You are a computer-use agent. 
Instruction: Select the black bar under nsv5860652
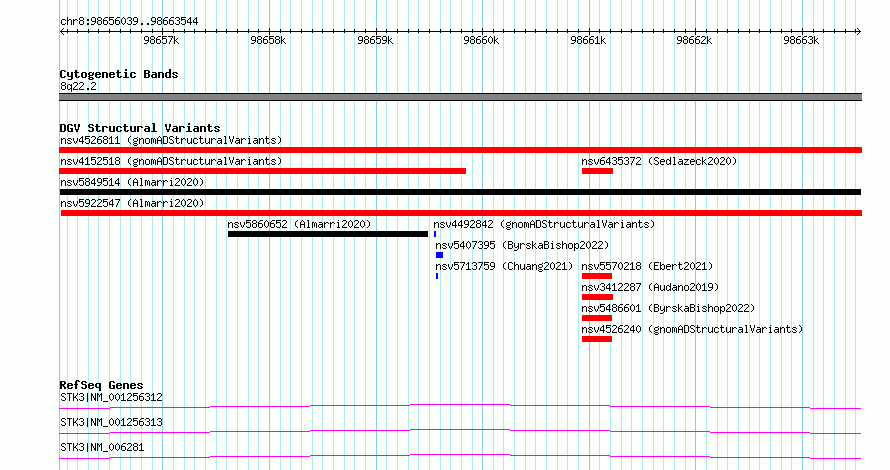pyautogui.click(x=328, y=234)
